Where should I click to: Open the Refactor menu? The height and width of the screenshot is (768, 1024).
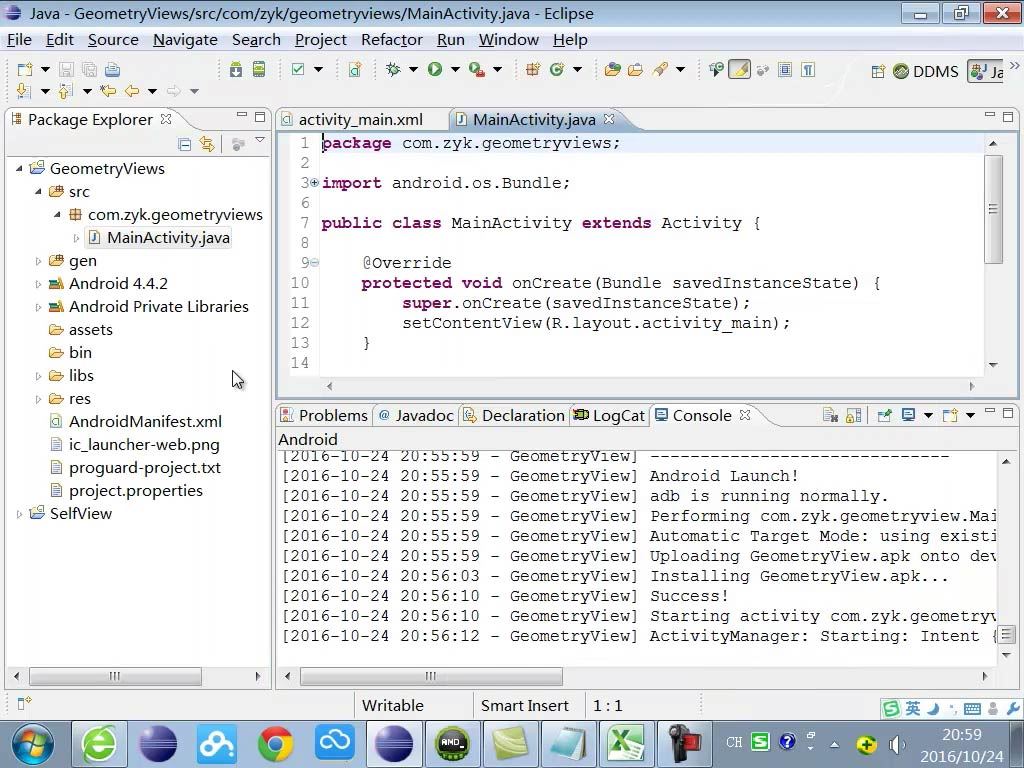(x=391, y=40)
